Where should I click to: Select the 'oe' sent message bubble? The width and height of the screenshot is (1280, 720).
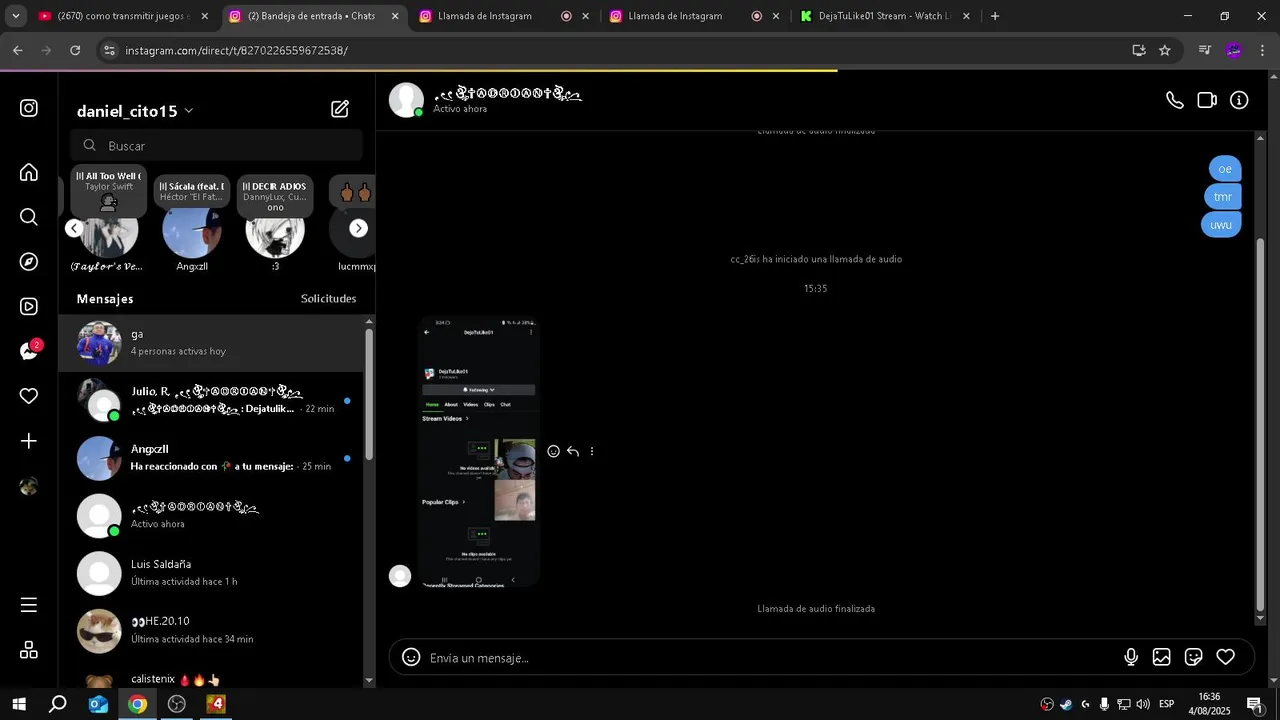1225,168
